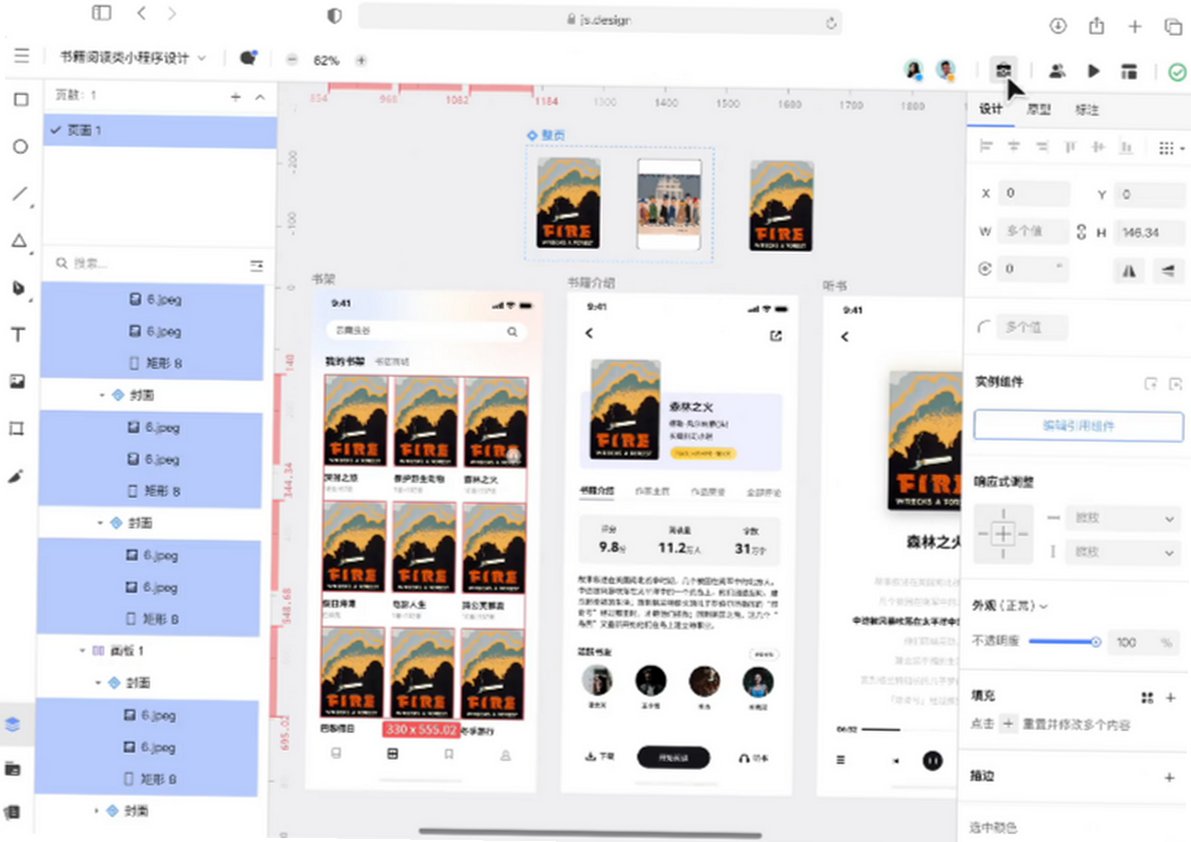1191x842 pixels.
Task: Click audio progress bar in 听书 screen
Action: point(880,730)
